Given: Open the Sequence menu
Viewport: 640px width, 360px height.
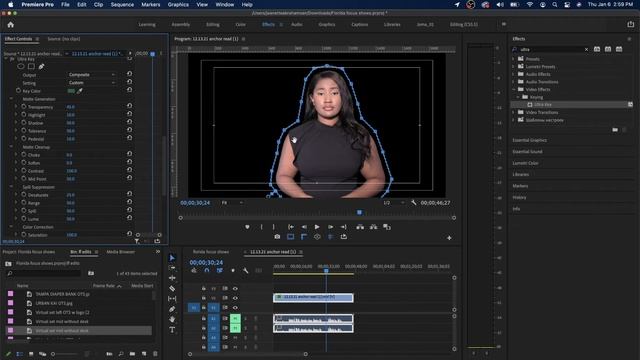Looking at the screenshot, I should click(x=122, y=4).
